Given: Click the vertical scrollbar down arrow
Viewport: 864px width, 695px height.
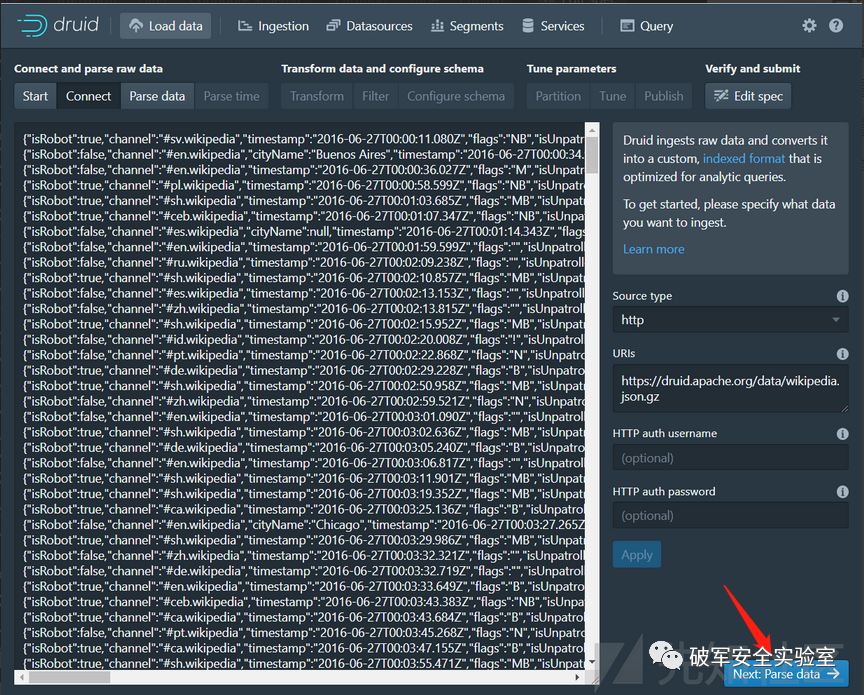Looking at the screenshot, I should pos(592,661).
